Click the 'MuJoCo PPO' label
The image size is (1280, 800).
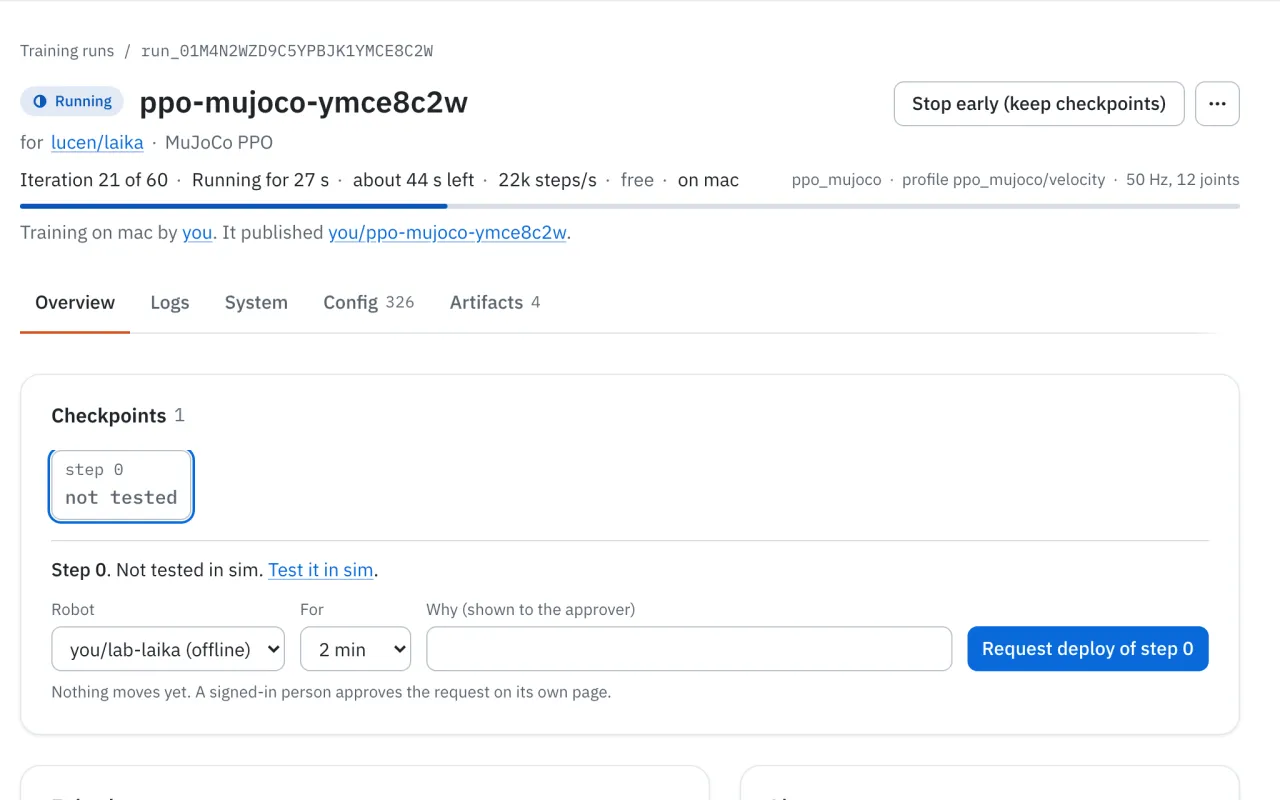coord(219,142)
